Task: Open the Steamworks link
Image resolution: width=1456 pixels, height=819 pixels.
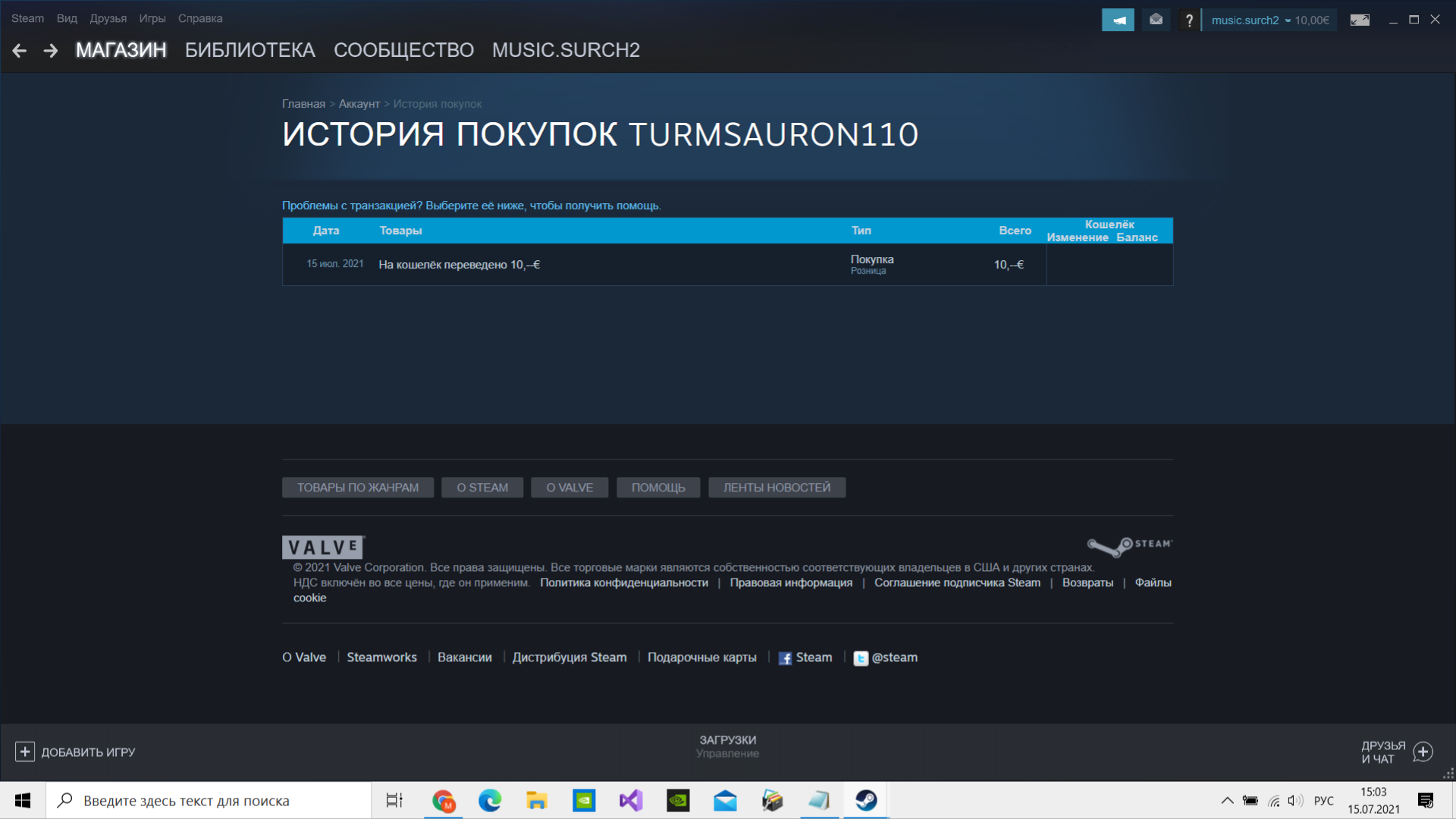Action: tap(381, 657)
